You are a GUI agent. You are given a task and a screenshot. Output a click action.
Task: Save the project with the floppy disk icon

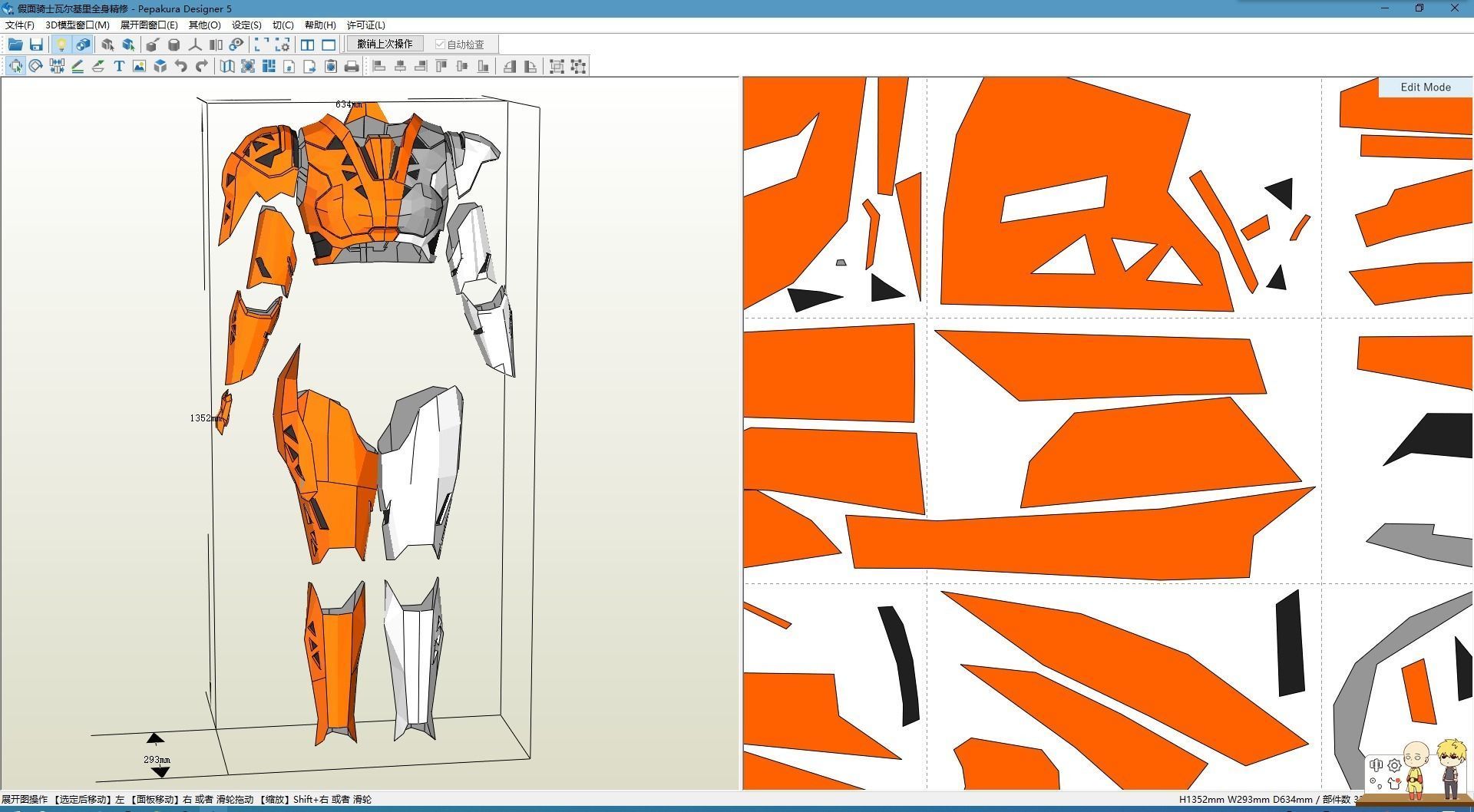pos(36,45)
